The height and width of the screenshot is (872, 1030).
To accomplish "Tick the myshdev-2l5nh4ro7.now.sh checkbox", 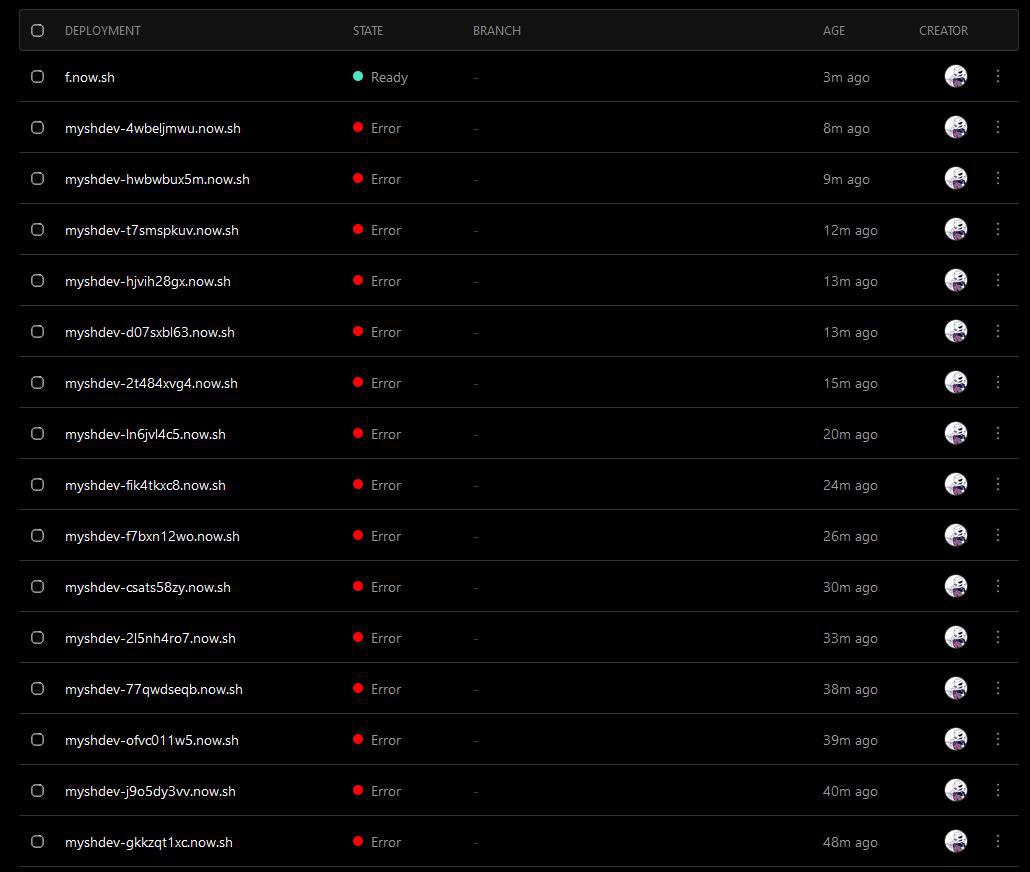I will point(37,637).
